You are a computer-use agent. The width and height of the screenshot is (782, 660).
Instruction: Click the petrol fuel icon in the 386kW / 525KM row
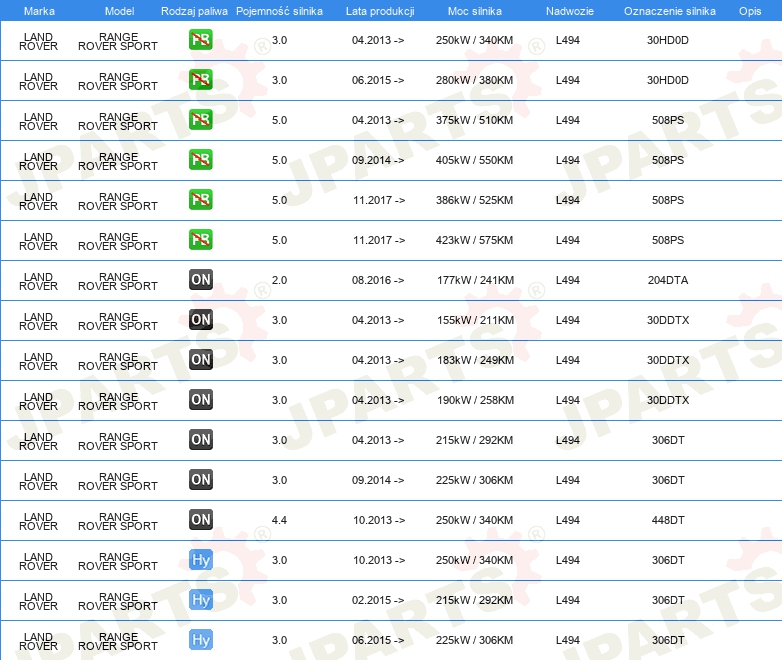point(201,200)
